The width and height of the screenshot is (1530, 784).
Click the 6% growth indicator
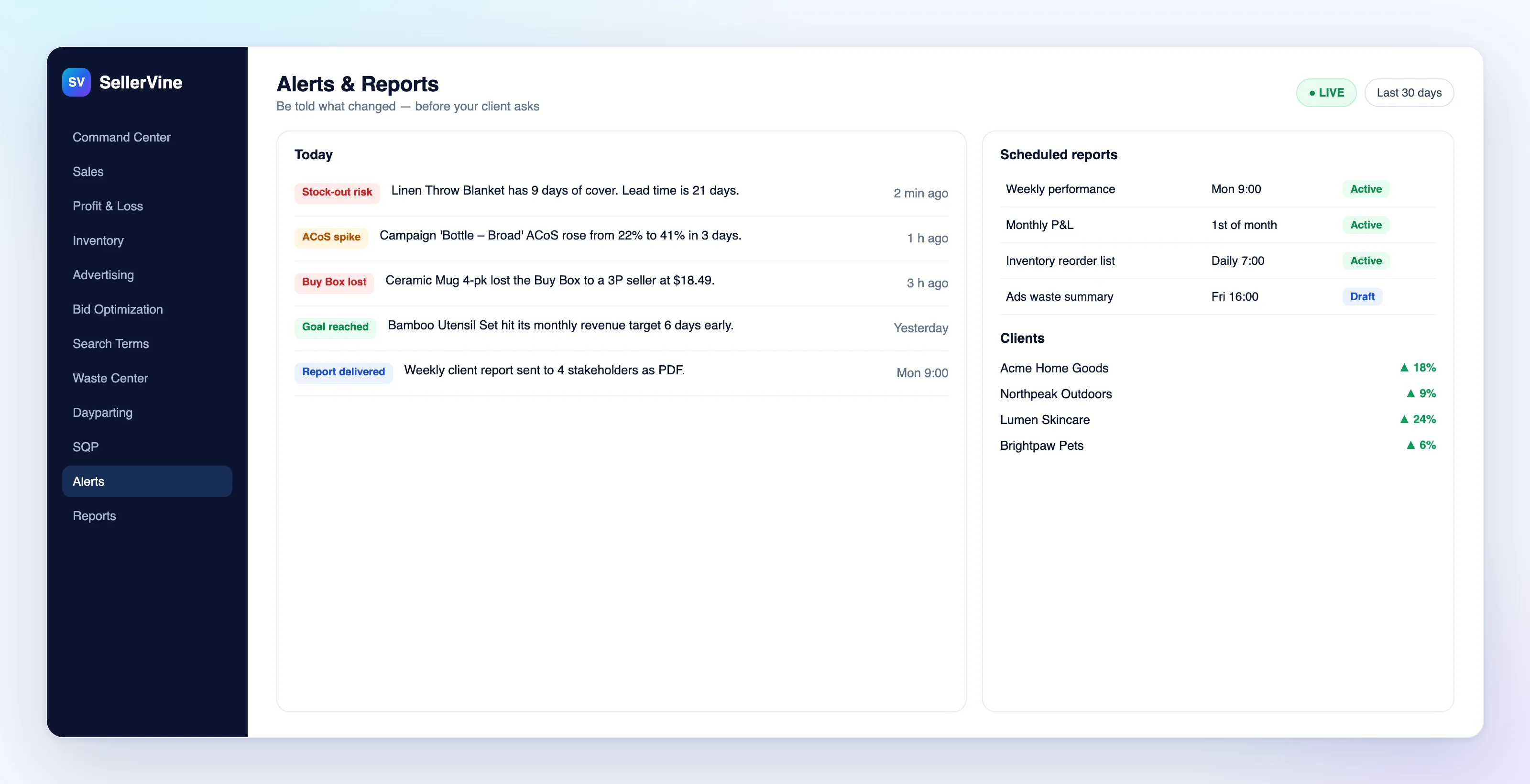pyautogui.click(x=1421, y=446)
